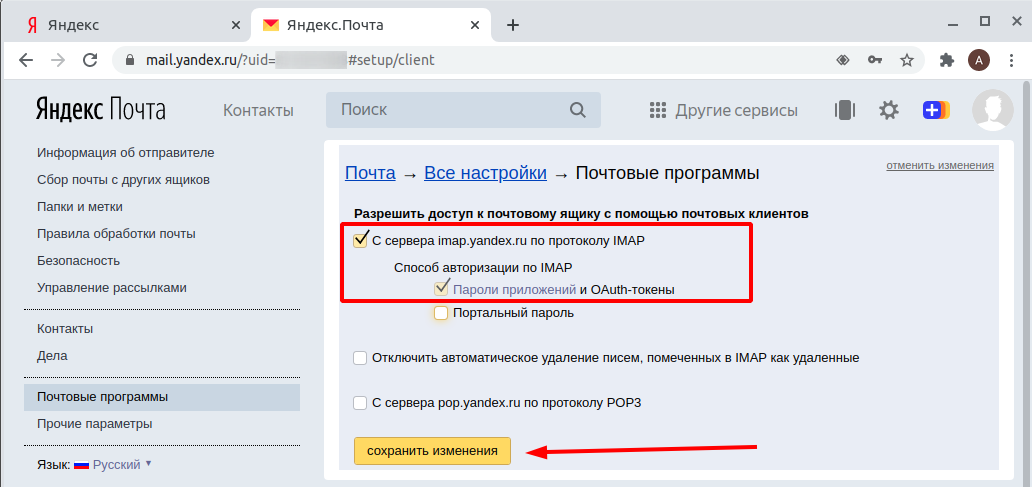Screen dimensions: 1032x487
Task: Open the settings gear icon
Action: click(x=888, y=110)
